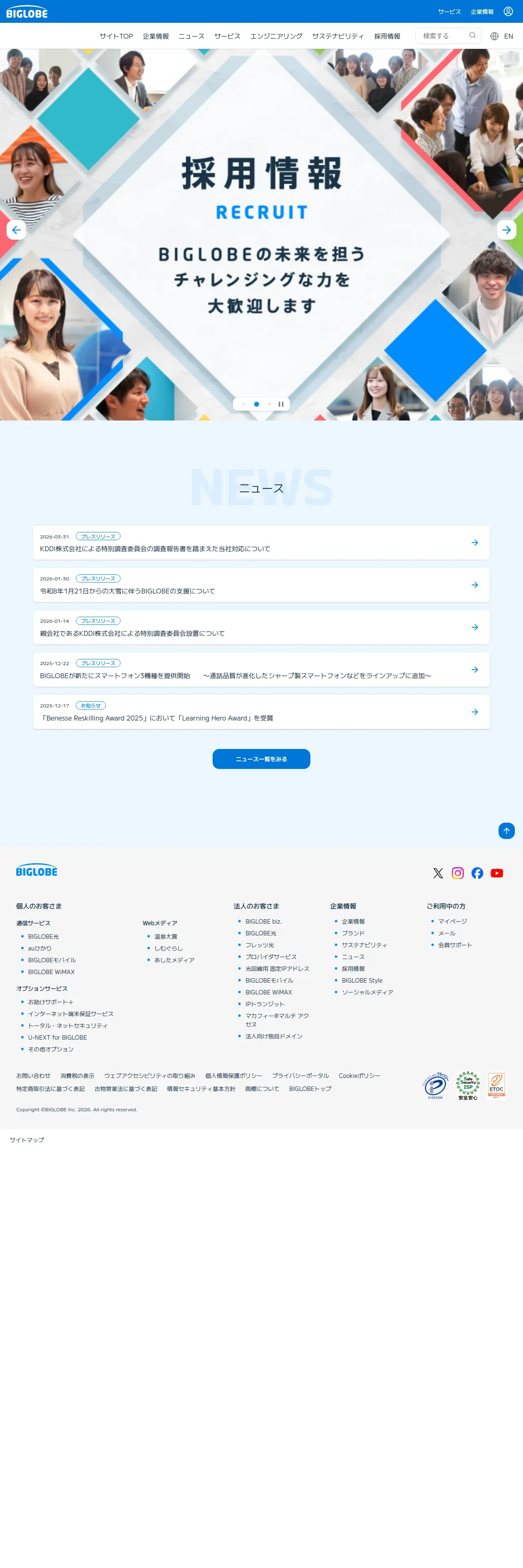Click the globe language icon
This screenshot has height=1568, width=523.
click(494, 36)
